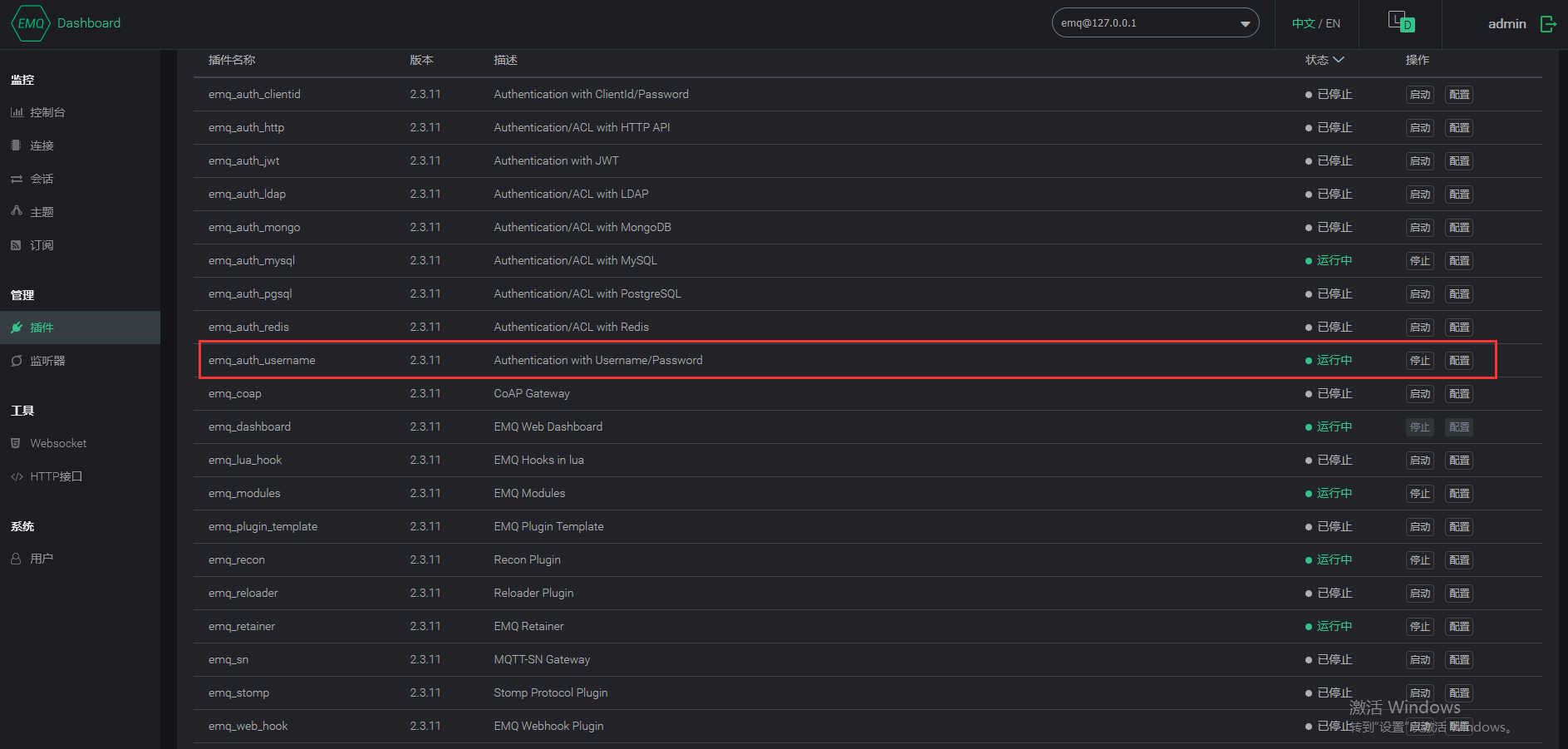The width and height of the screenshot is (1568, 749).
Task: Click the 控制台 chart icon
Action: pyautogui.click(x=17, y=112)
